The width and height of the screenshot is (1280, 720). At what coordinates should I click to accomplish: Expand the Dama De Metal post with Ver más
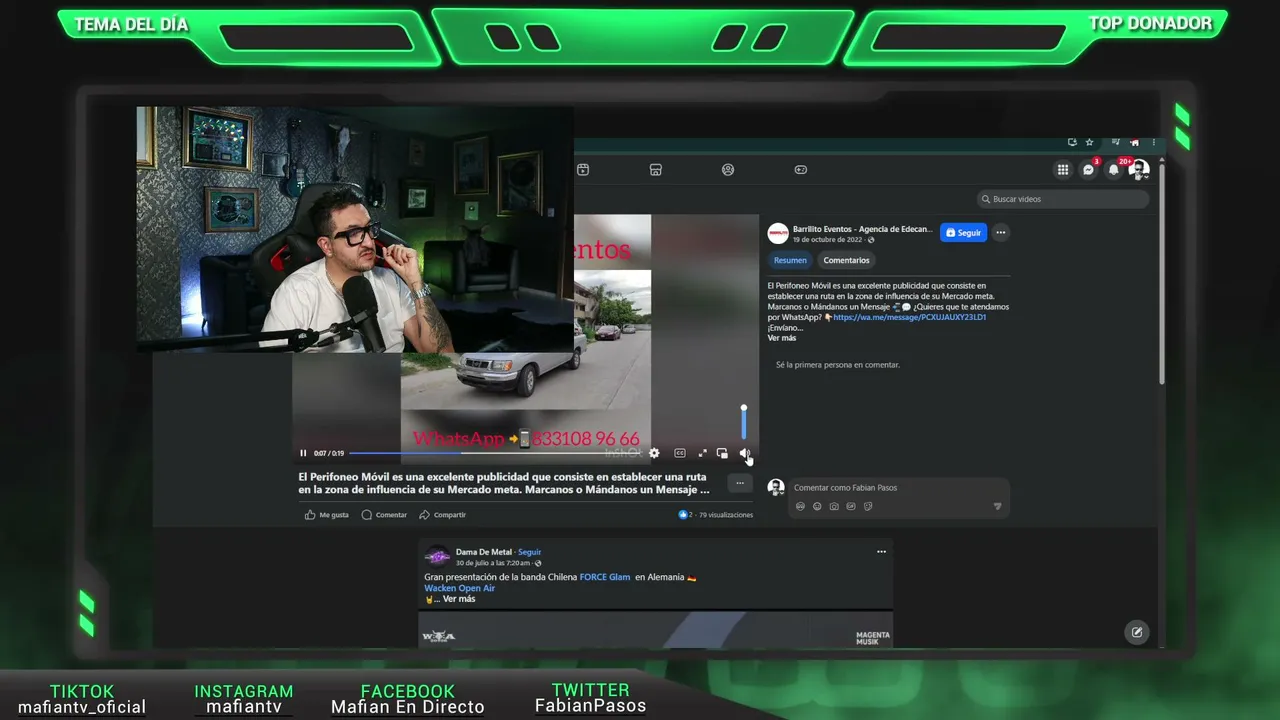459,599
